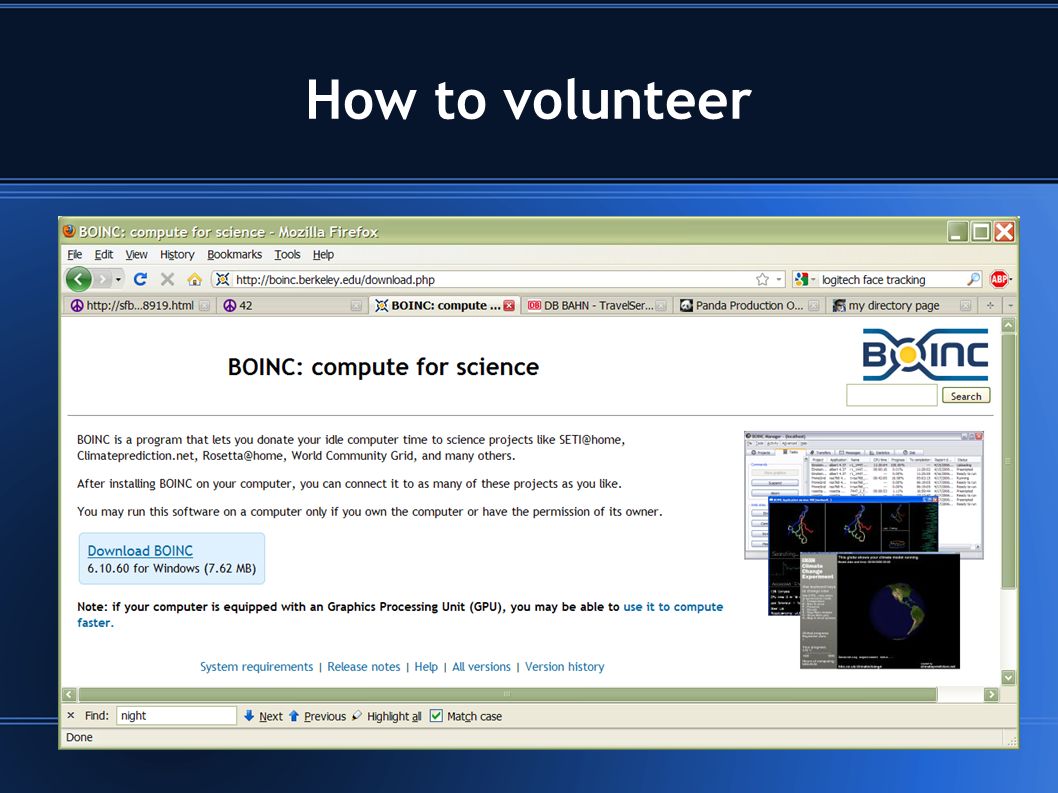Open the Tools menu

[x=287, y=254]
